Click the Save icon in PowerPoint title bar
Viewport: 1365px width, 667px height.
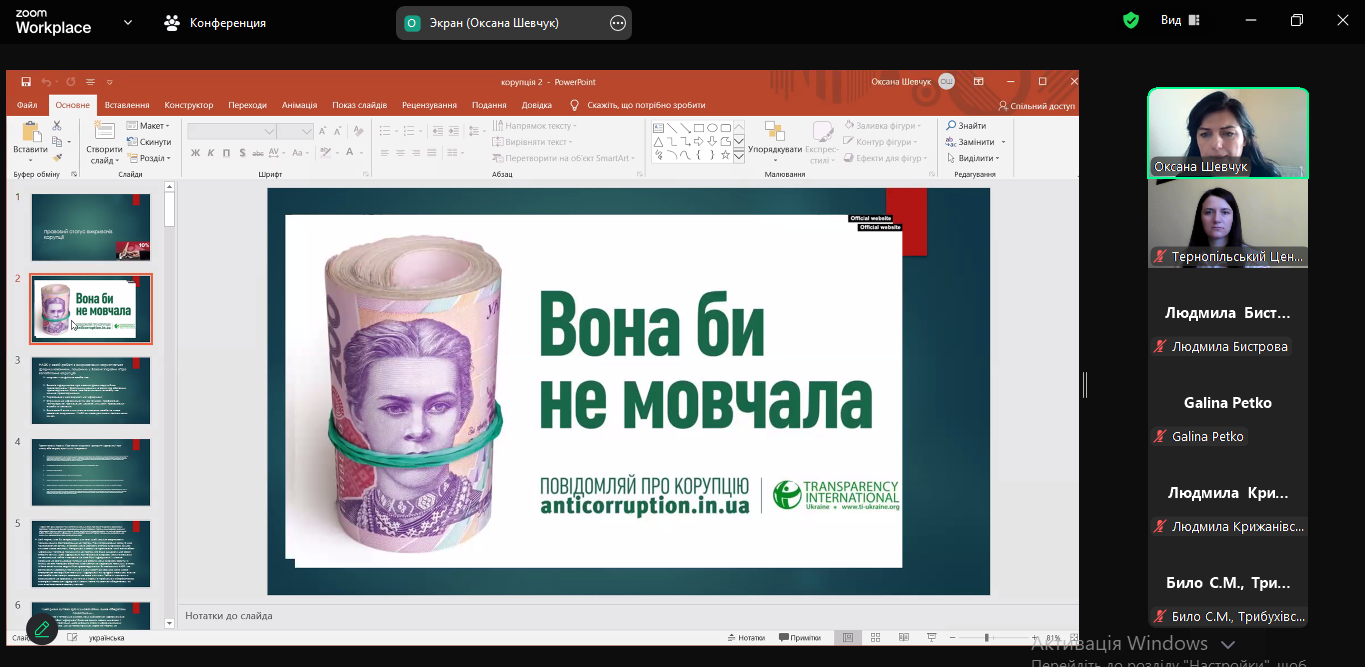click(x=26, y=82)
